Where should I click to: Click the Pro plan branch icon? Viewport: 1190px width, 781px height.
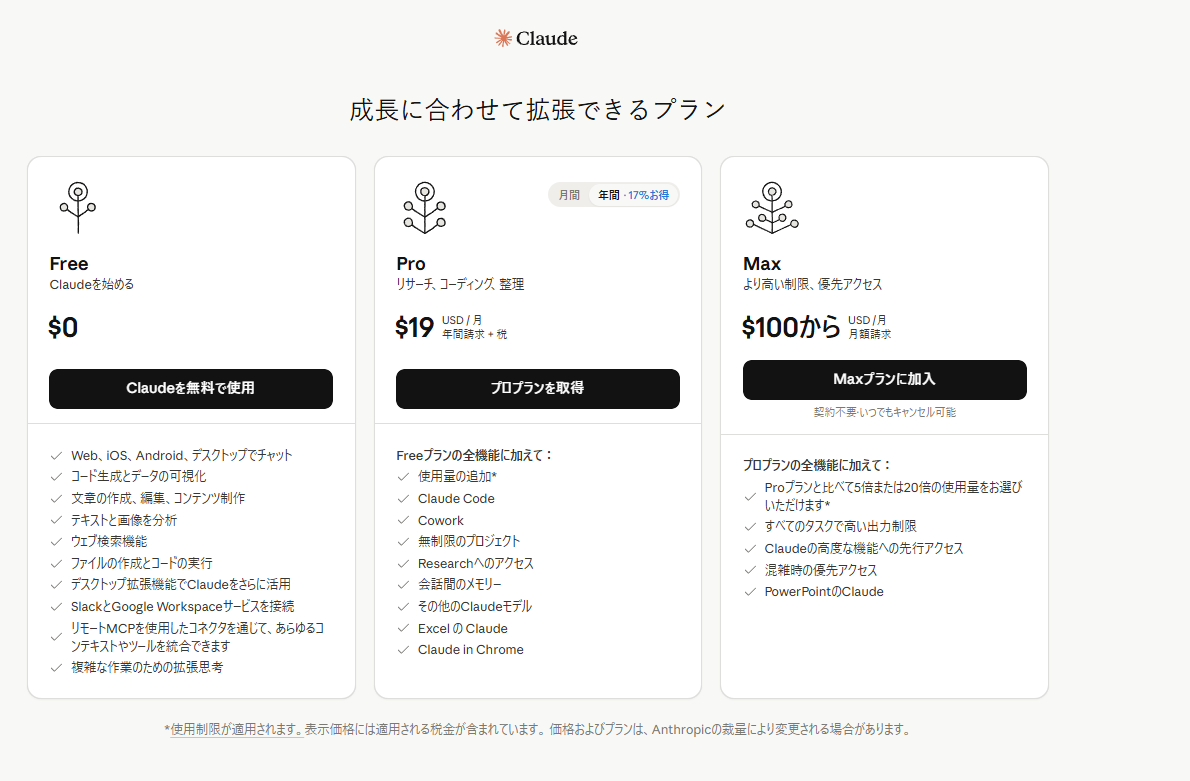424,207
